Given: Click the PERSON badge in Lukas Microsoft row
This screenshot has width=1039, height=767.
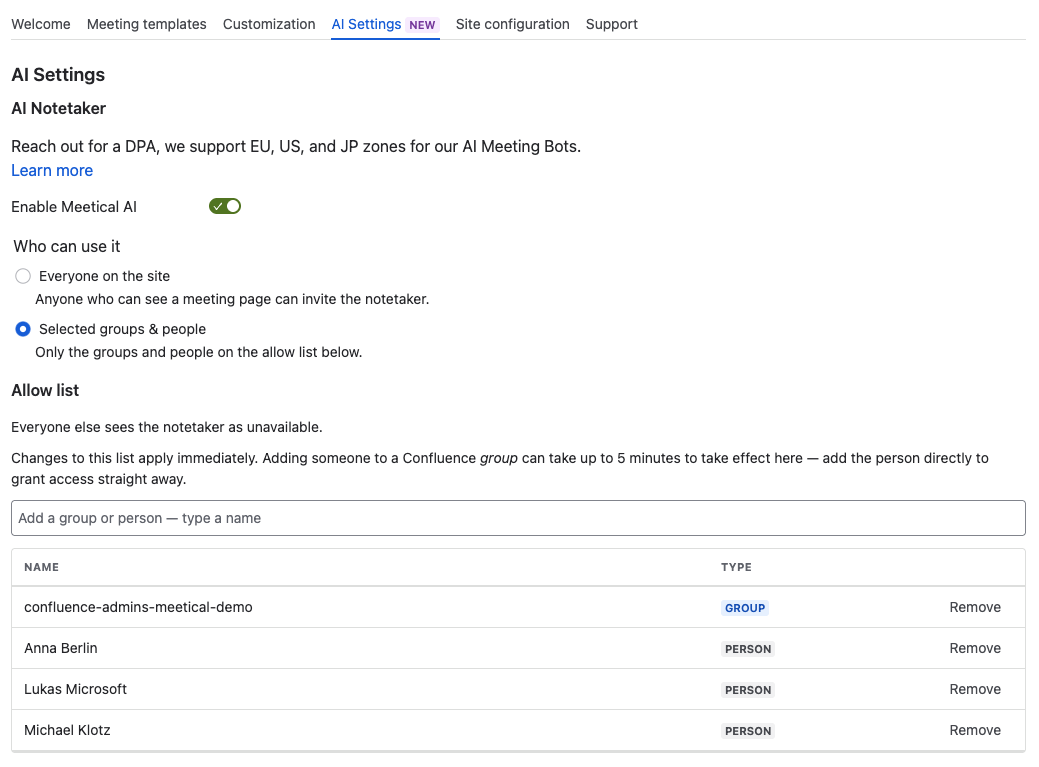Looking at the screenshot, I should (748, 690).
